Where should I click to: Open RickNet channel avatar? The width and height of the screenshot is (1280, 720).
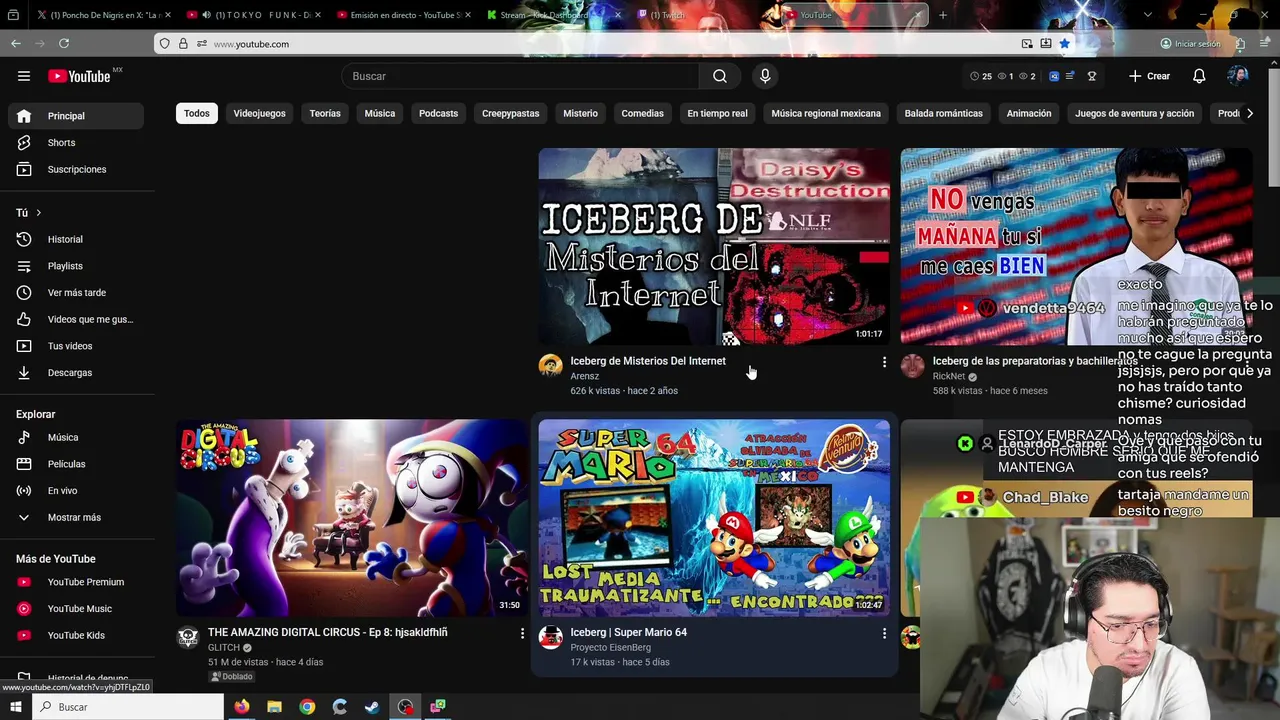tap(913, 365)
